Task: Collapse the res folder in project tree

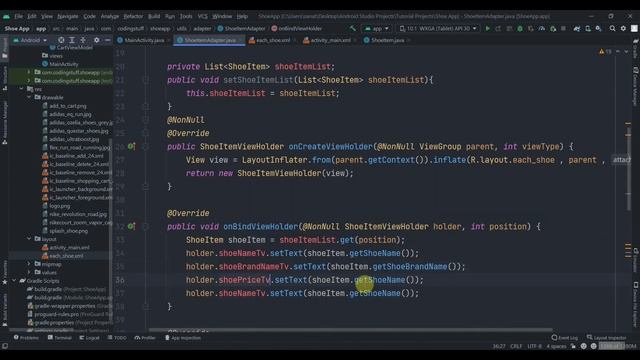Action: [21, 89]
